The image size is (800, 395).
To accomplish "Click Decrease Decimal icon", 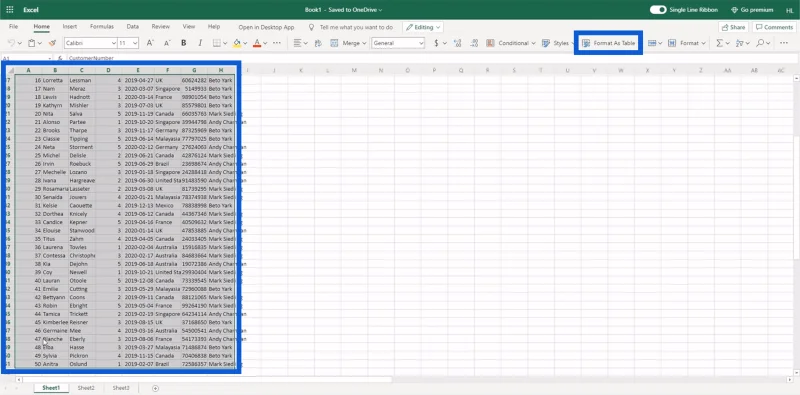I will click(x=474, y=43).
